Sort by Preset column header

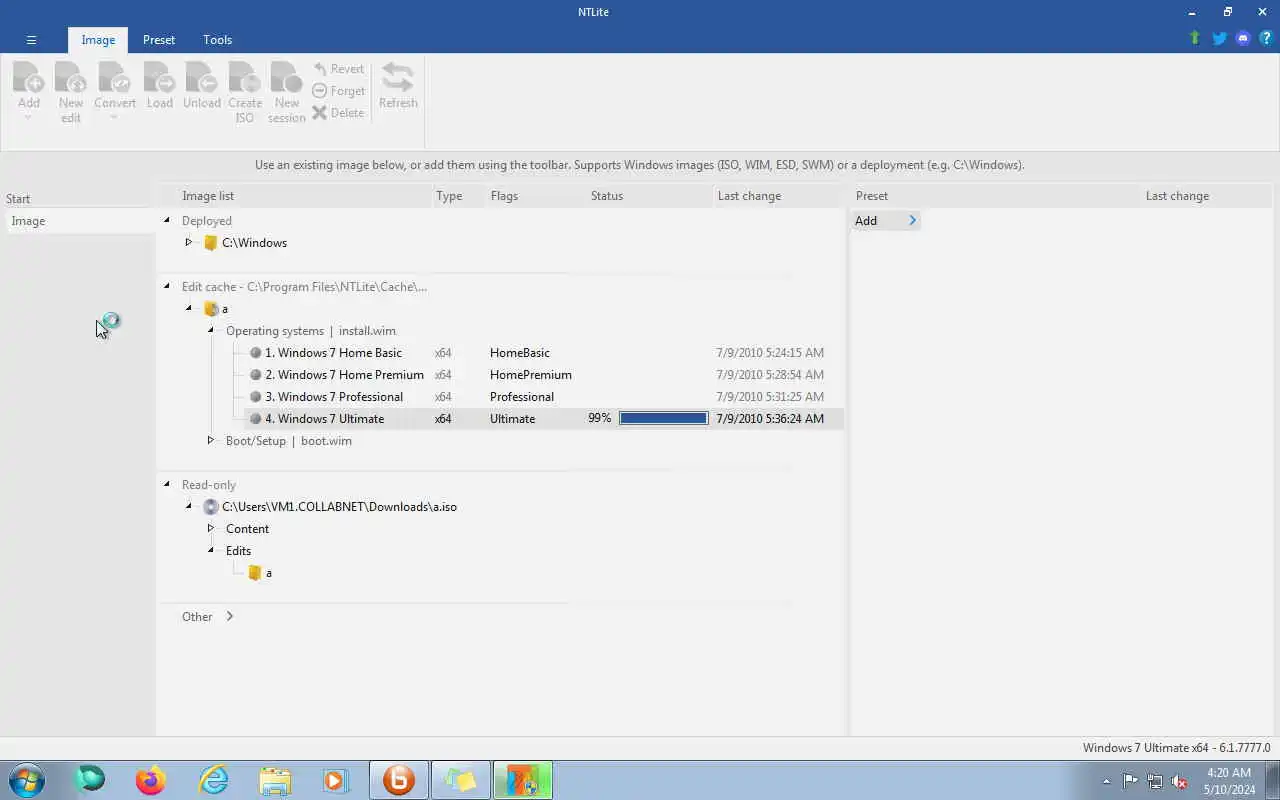coord(995,196)
